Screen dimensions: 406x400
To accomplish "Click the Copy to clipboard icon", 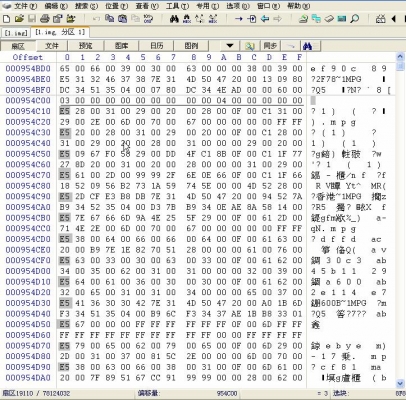I will (122, 19).
